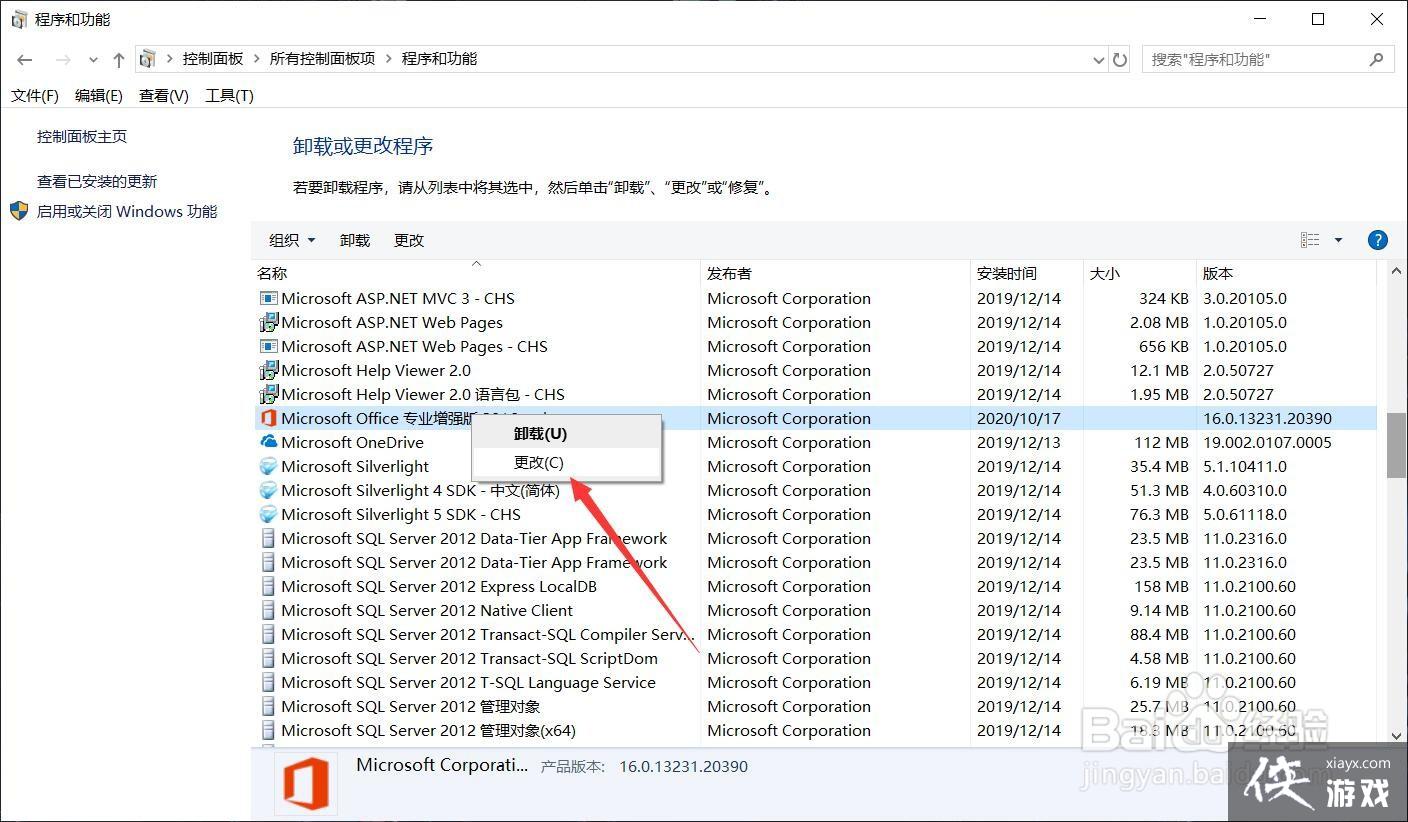Click the Microsoft Silverlight icon
This screenshot has width=1408, height=822.
[268, 466]
